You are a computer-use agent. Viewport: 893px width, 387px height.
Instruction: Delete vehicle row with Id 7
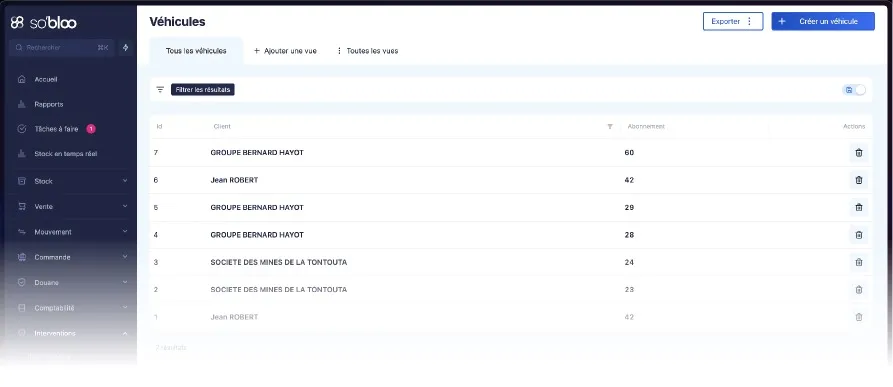(x=859, y=153)
